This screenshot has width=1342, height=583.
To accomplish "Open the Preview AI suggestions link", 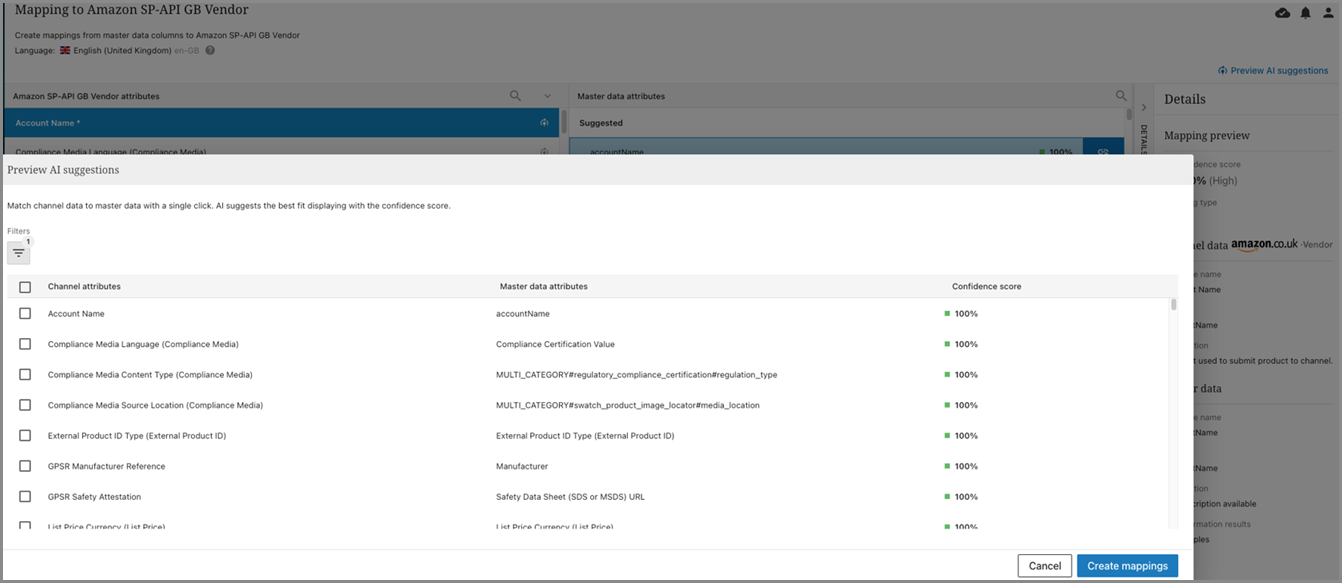I will (x=1272, y=71).
